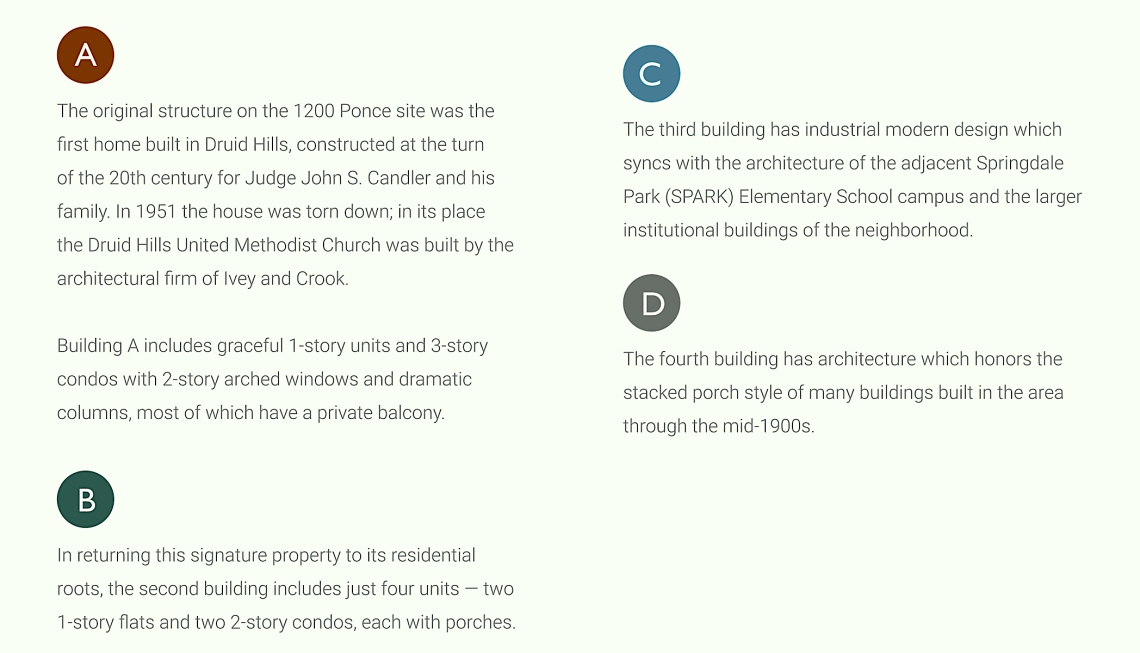Select the blue circle C icon
The width and height of the screenshot is (1140, 653).
tap(651, 74)
